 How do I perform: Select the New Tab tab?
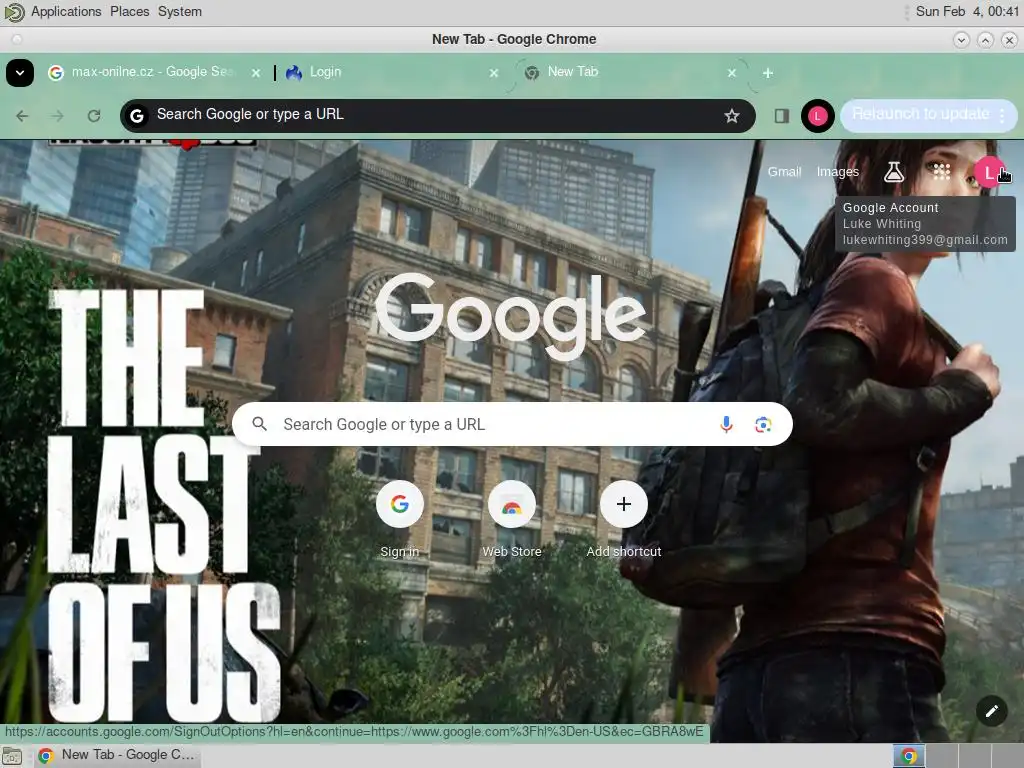(630, 72)
